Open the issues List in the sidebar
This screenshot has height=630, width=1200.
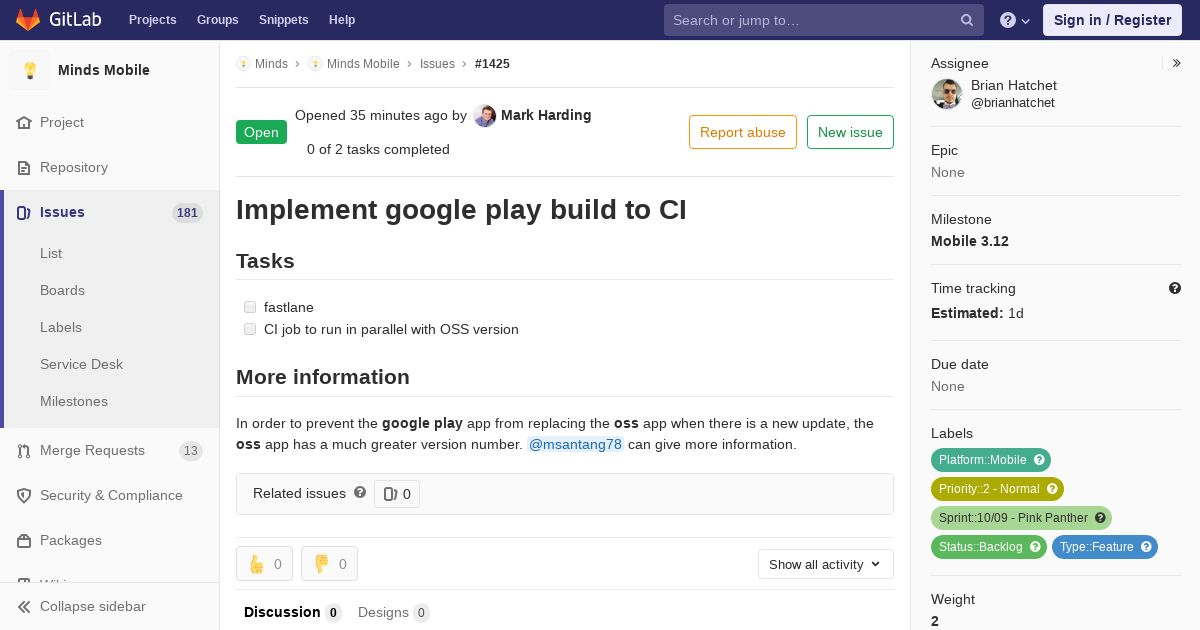point(51,253)
